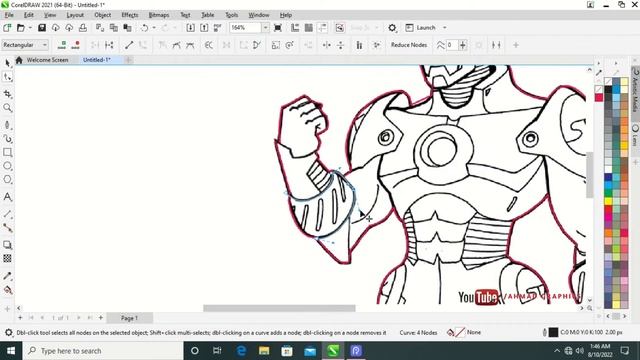Open Microsoft Edge from taskbar

click(241, 351)
